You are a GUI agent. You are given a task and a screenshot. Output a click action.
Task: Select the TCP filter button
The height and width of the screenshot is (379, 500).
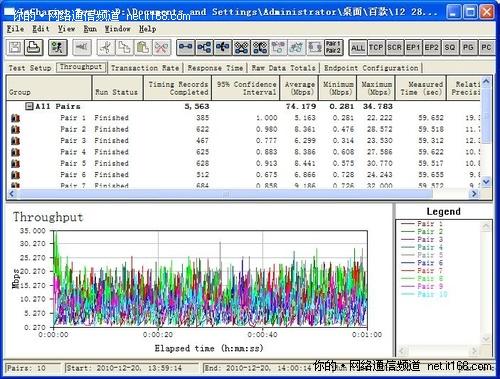pyautogui.click(x=376, y=48)
